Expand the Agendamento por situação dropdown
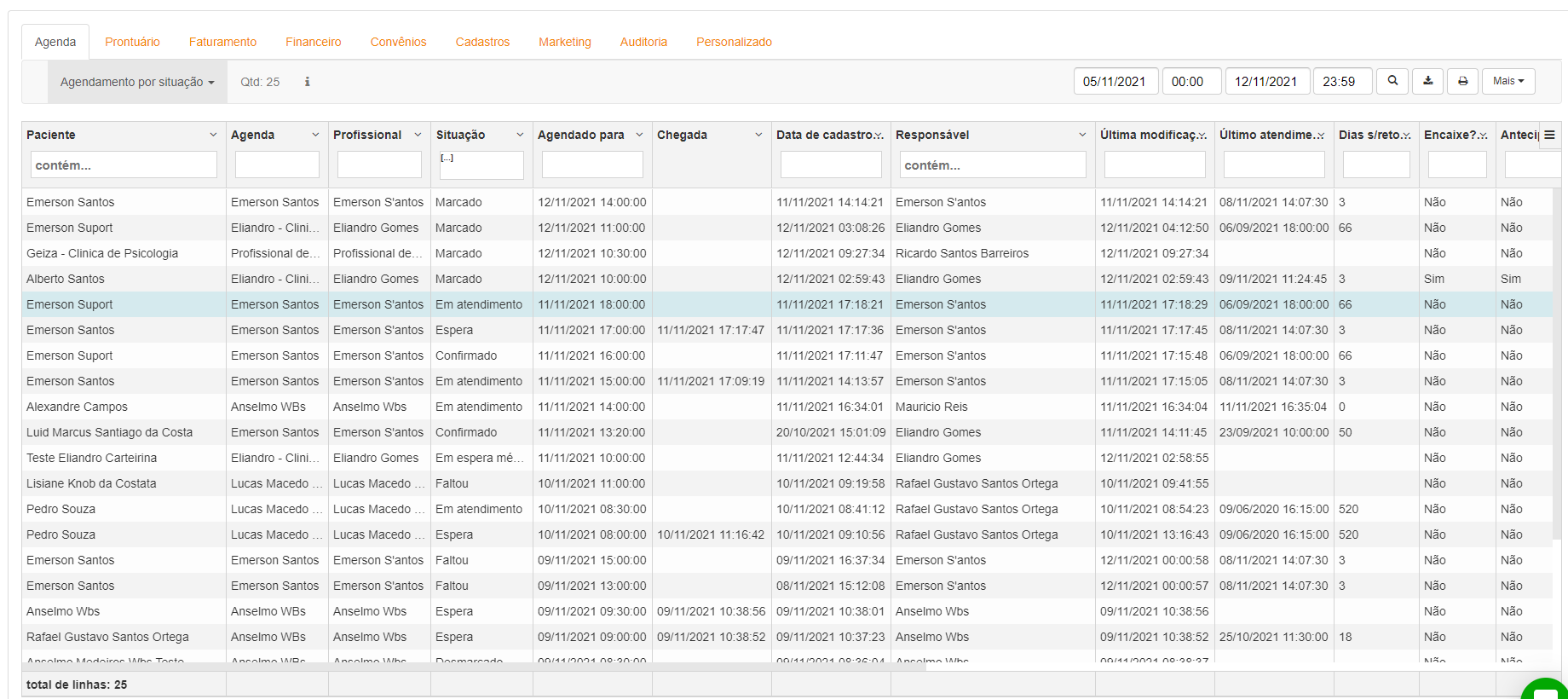The height and width of the screenshot is (699, 1568). click(x=137, y=82)
